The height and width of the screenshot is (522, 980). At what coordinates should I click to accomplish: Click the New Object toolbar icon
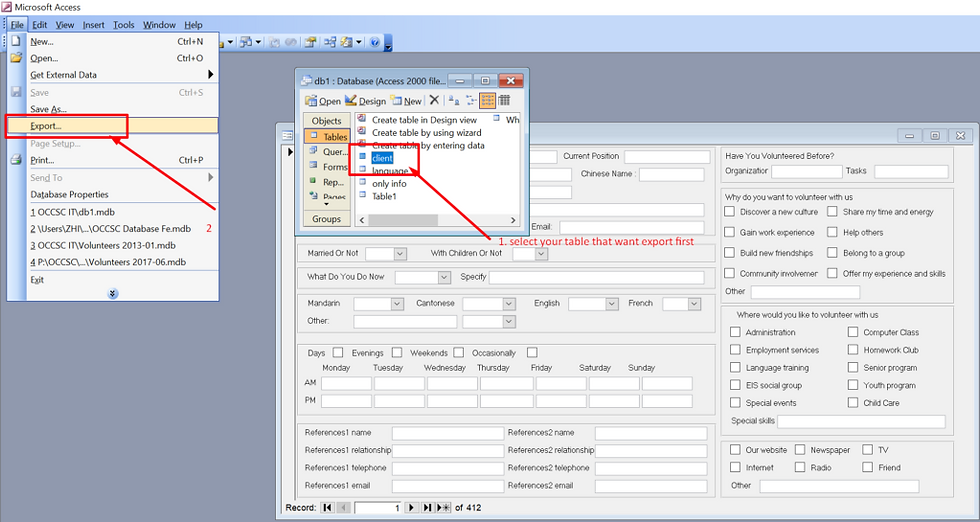pos(346,42)
